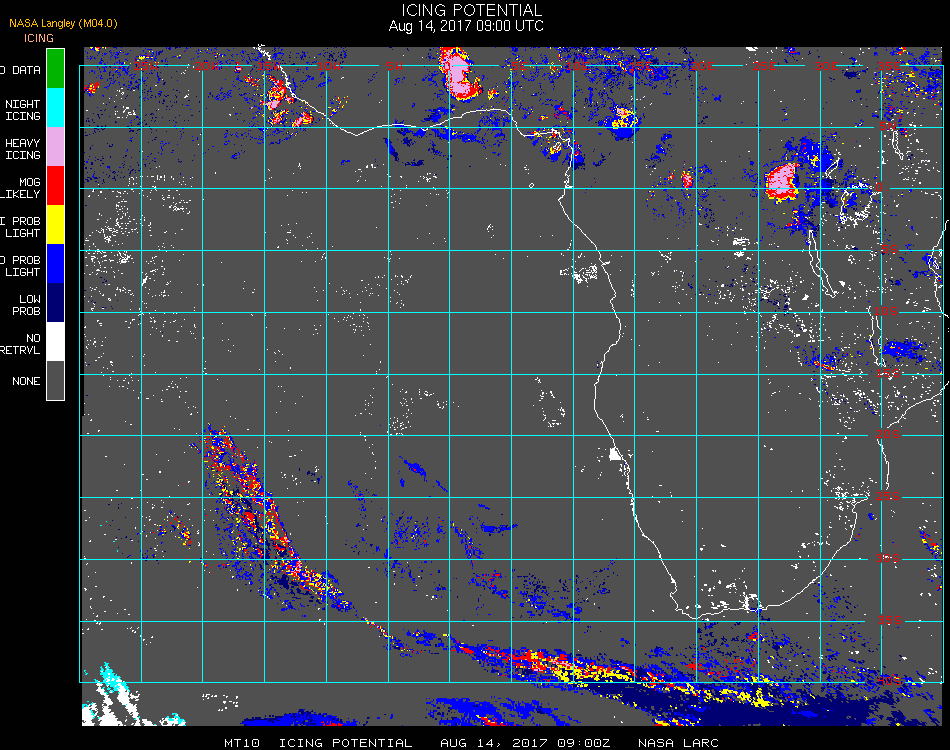Viewport: 950px width, 750px height.
Task: Click the 25W longitude label
Action: pyautogui.click(x=146, y=65)
